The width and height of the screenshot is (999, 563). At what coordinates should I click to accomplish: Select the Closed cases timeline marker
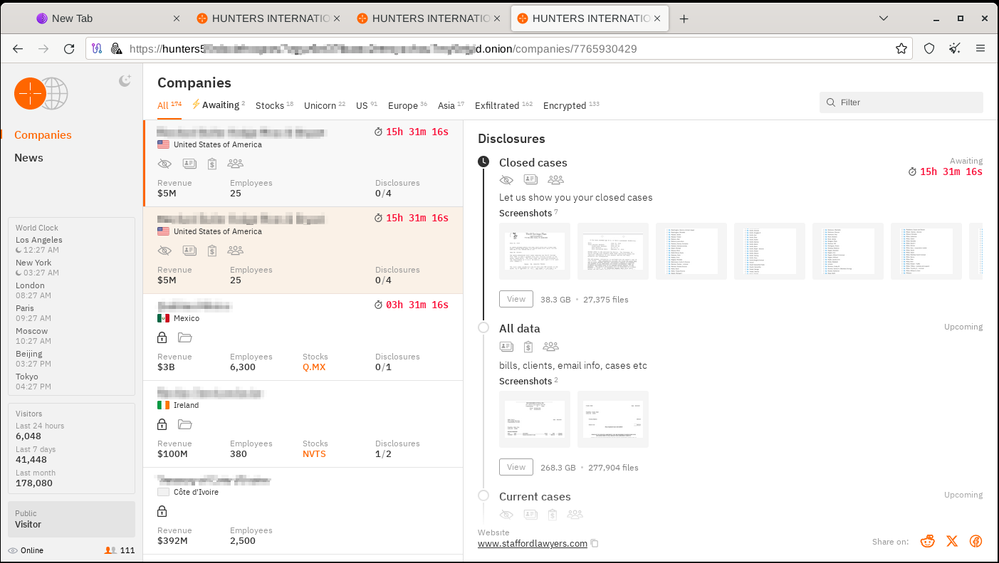(x=484, y=162)
